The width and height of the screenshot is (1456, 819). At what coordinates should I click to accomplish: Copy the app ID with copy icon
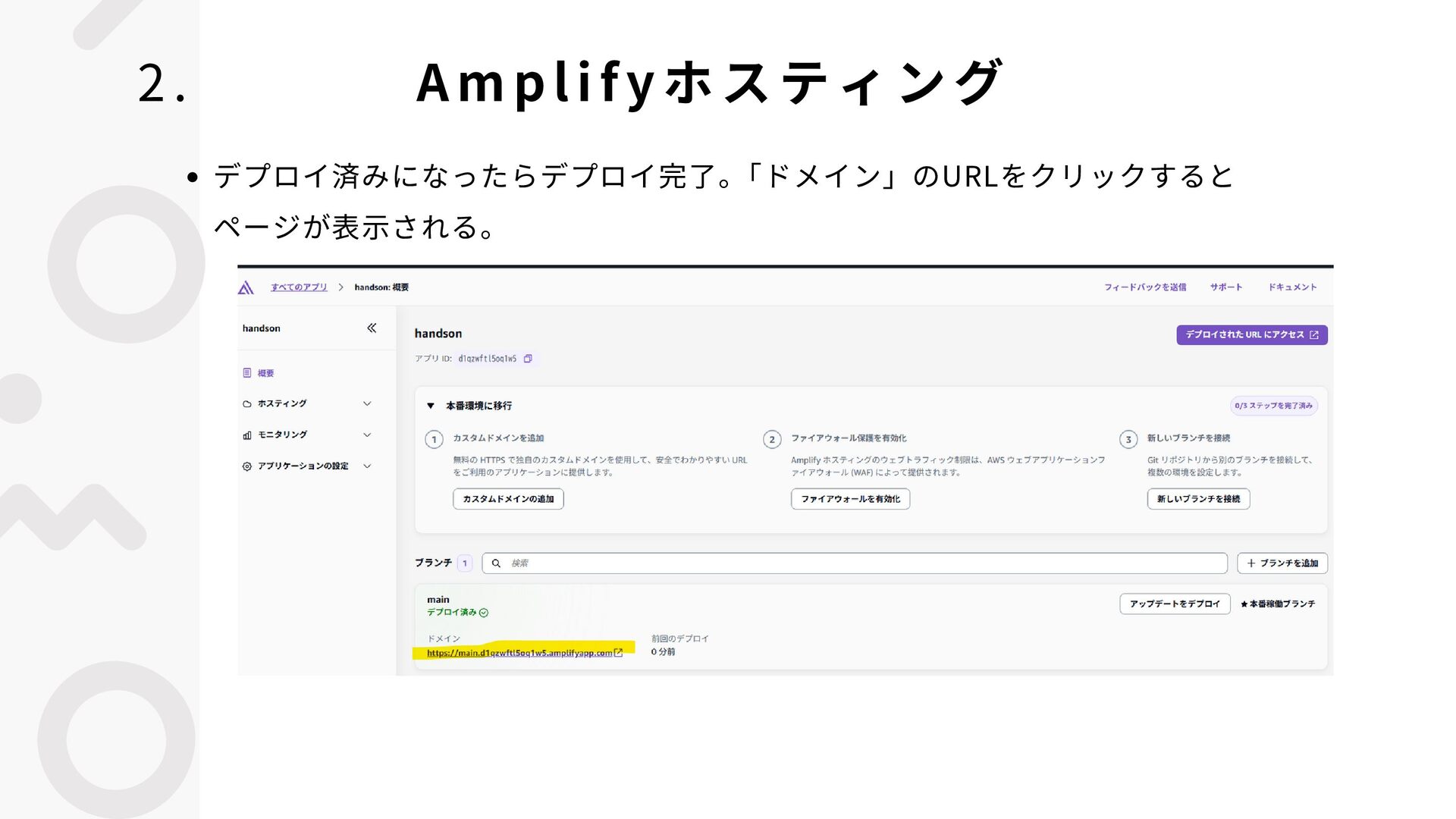pyautogui.click(x=528, y=359)
